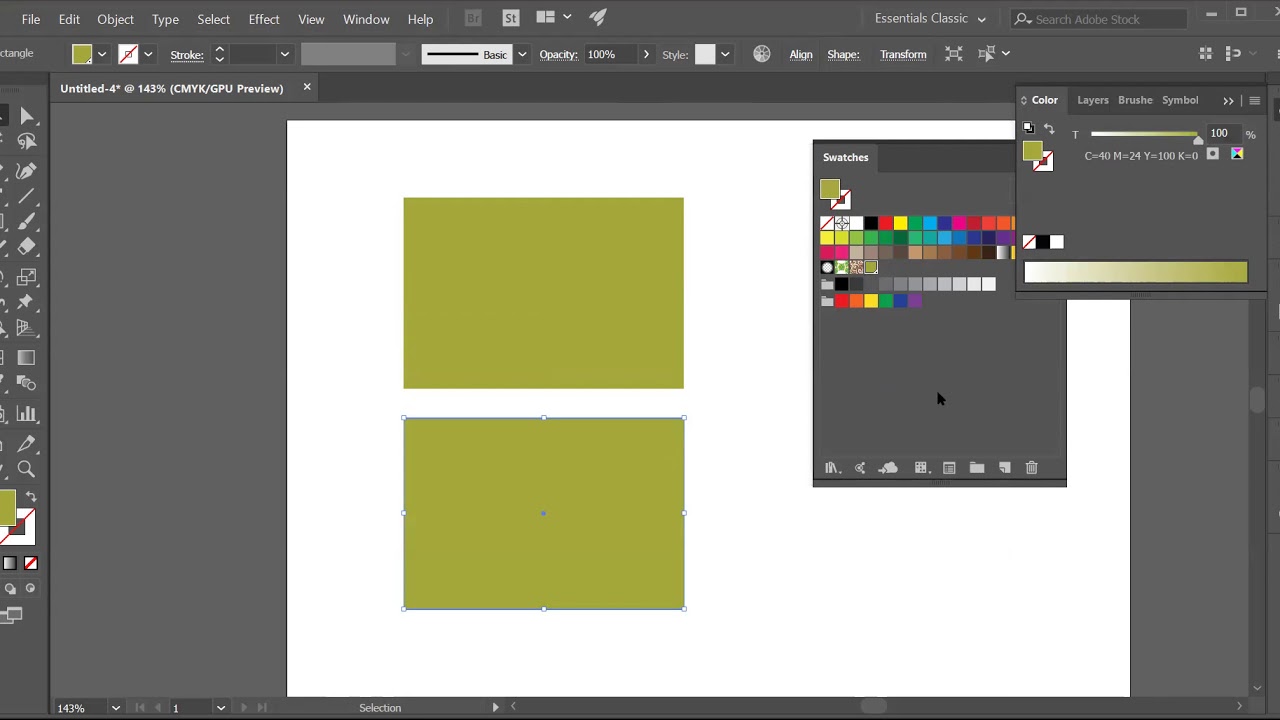Open graphic Style dropdown
The image size is (1280, 720).
[725, 54]
